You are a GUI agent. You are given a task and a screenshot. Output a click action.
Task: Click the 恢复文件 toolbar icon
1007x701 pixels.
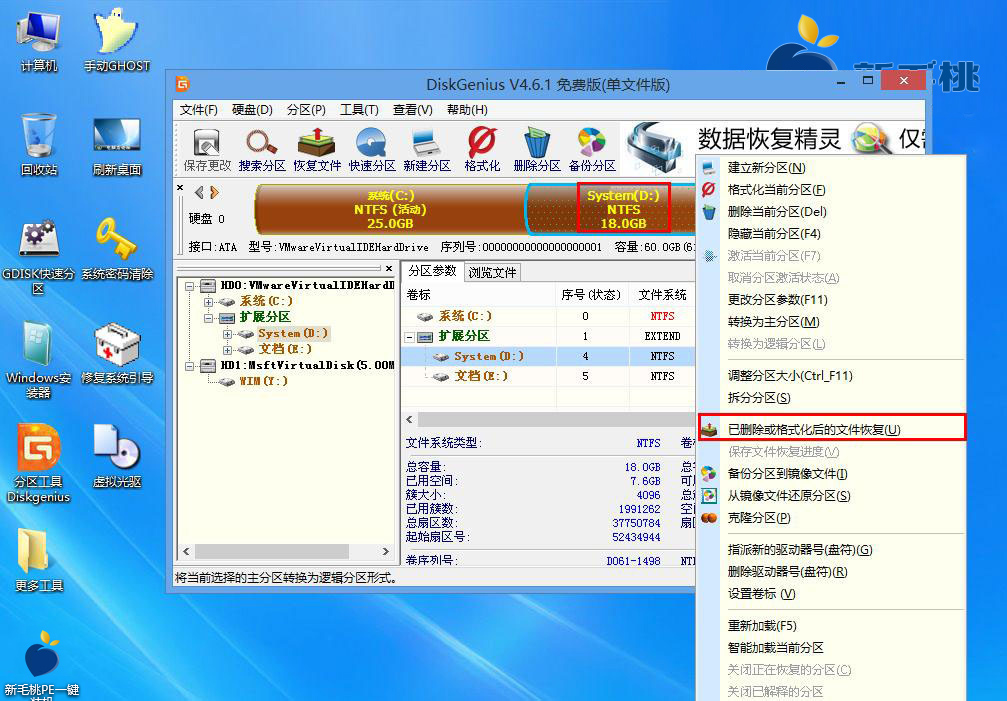(317, 150)
